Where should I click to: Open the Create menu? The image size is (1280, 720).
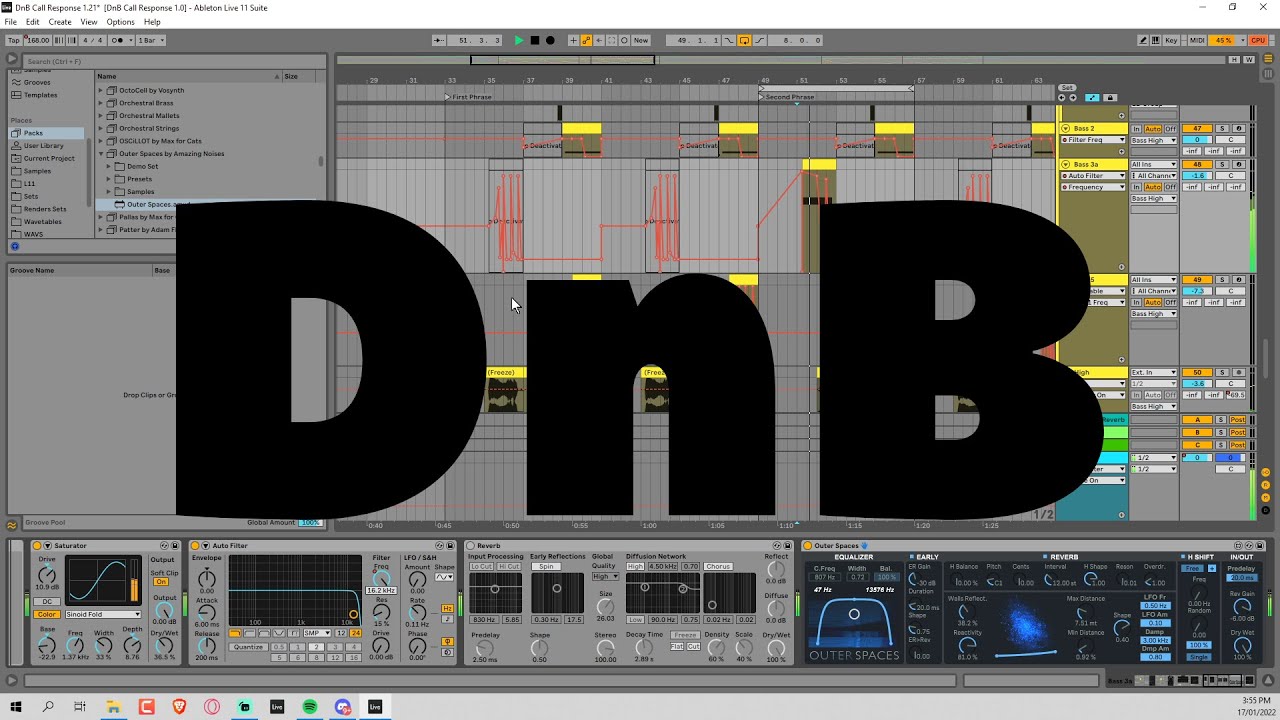60,22
